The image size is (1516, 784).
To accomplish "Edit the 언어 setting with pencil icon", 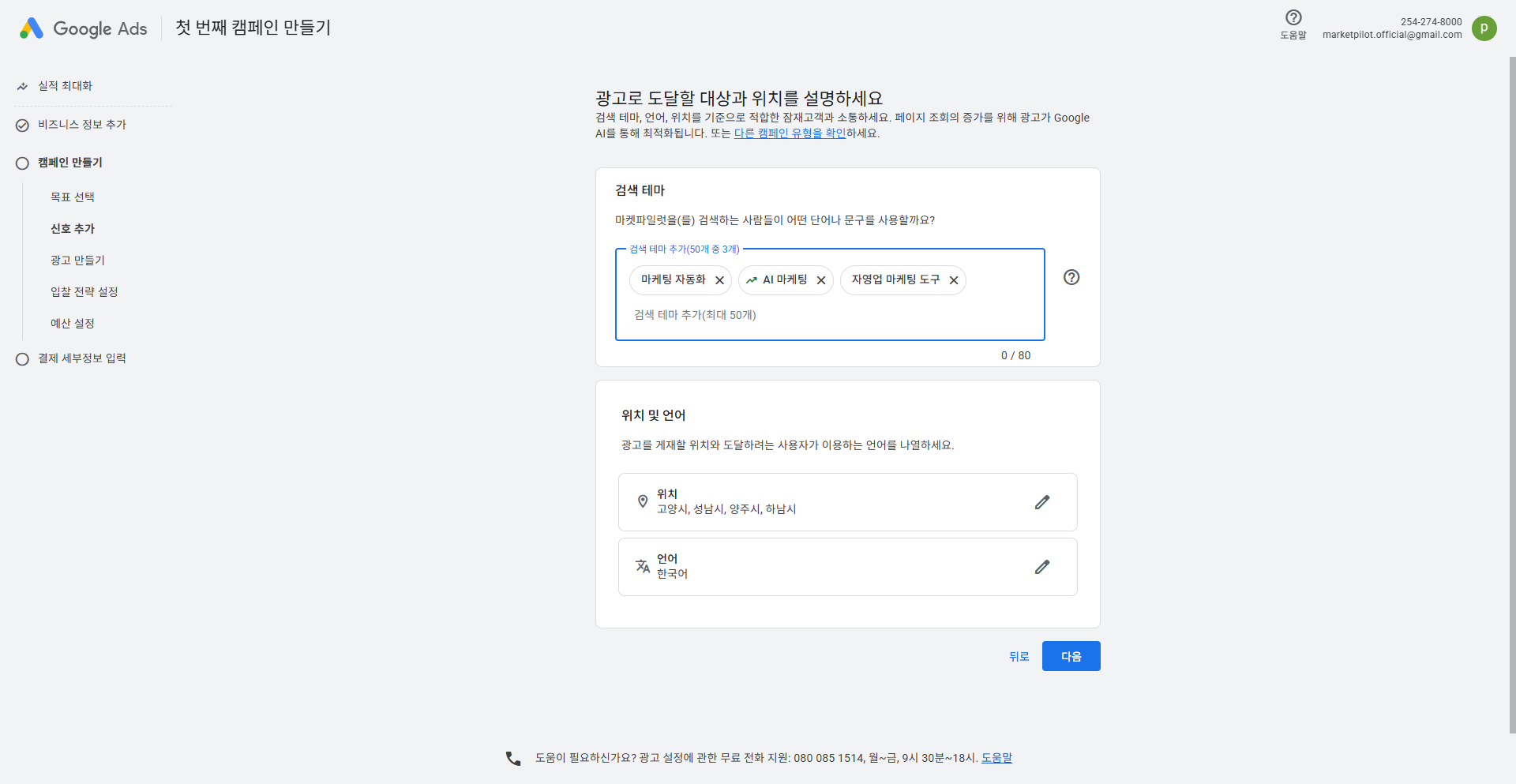I will click(x=1042, y=567).
